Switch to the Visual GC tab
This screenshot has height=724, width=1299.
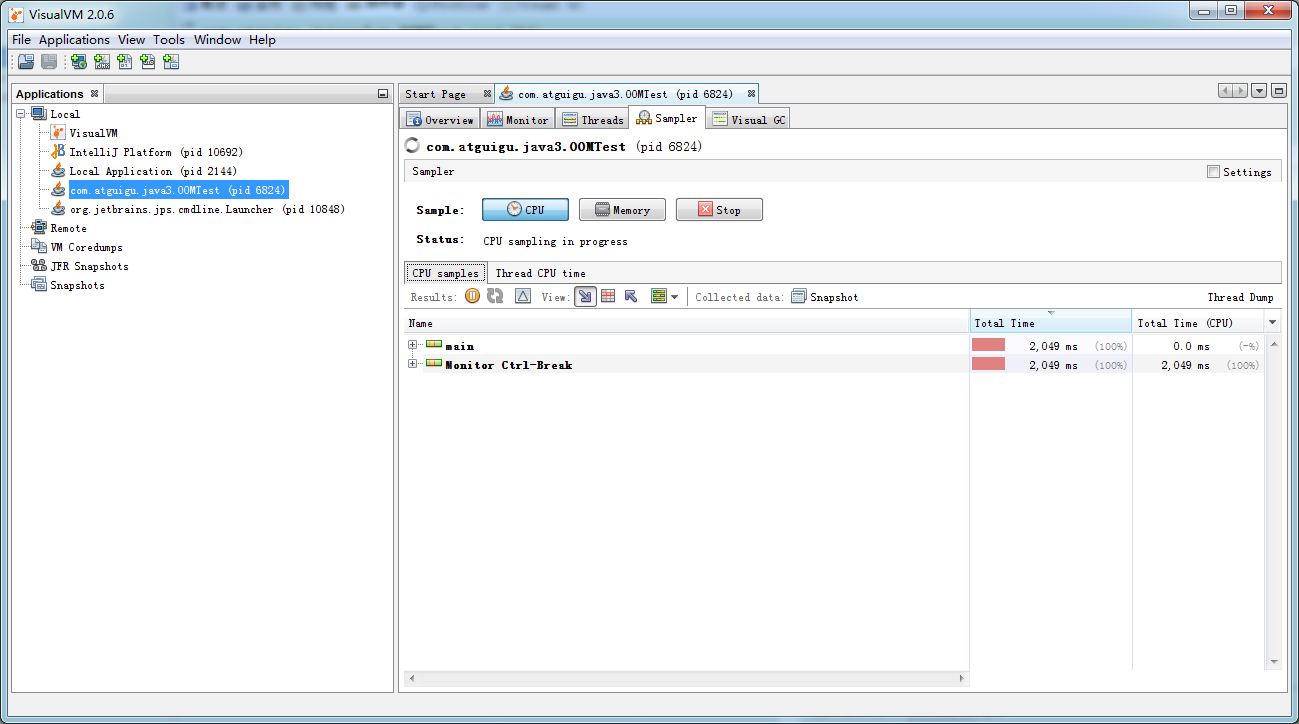pos(749,120)
